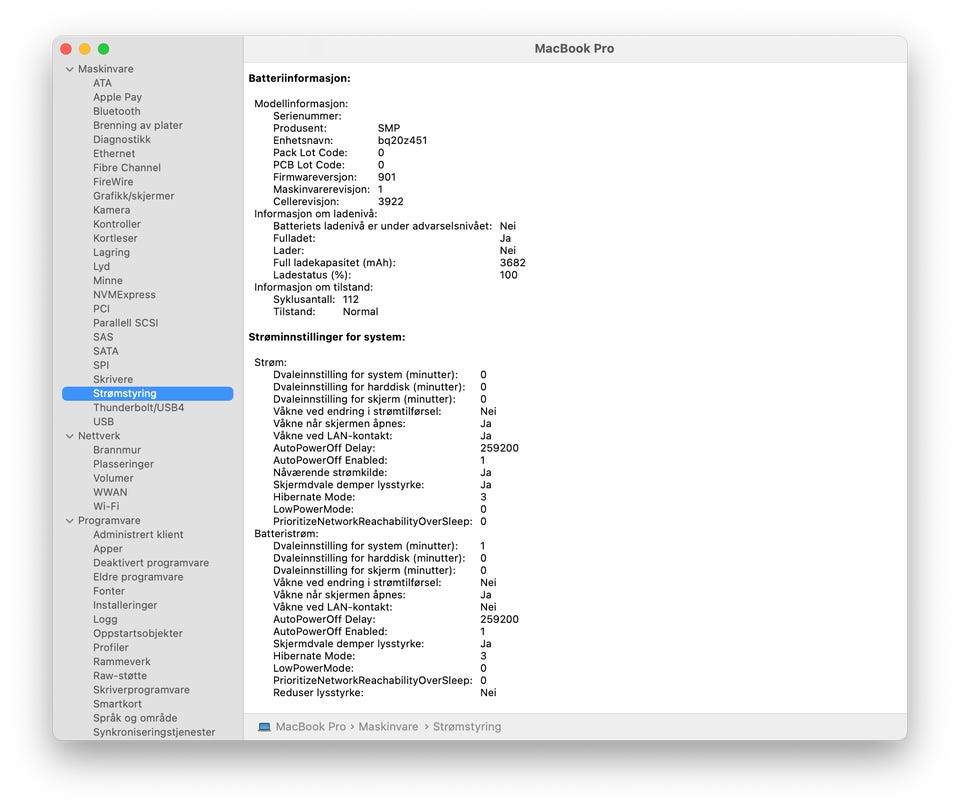The height and width of the screenshot is (810, 960).
Task: Select SATA in the sidebar
Action: click(x=106, y=350)
